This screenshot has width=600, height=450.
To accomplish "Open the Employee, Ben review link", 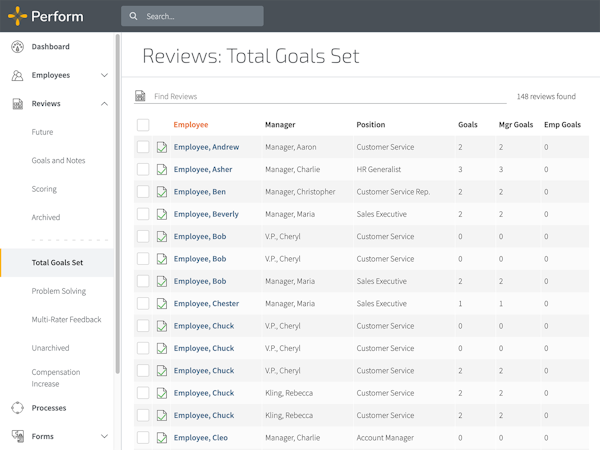I will click(x=200, y=192).
